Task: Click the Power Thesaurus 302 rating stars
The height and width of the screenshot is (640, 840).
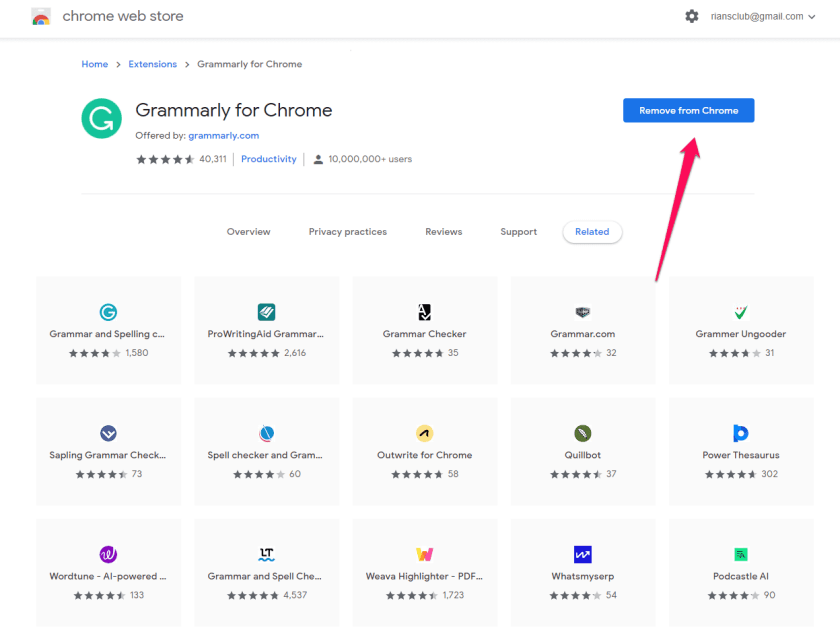Action: click(x=730, y=474)
